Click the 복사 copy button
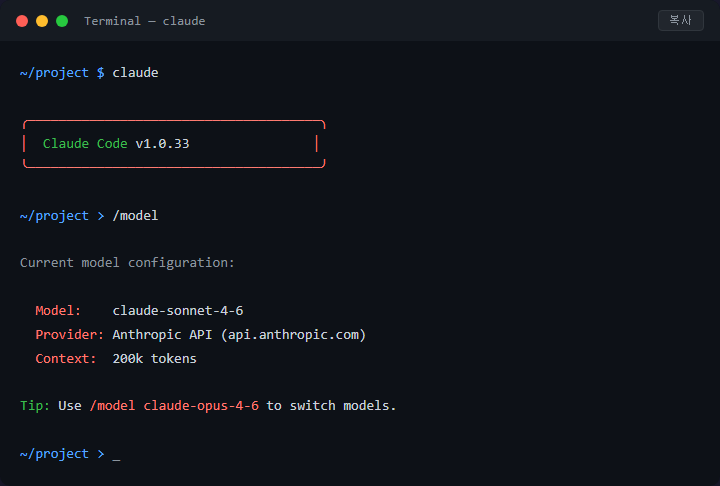 click(x=681, y=20)
